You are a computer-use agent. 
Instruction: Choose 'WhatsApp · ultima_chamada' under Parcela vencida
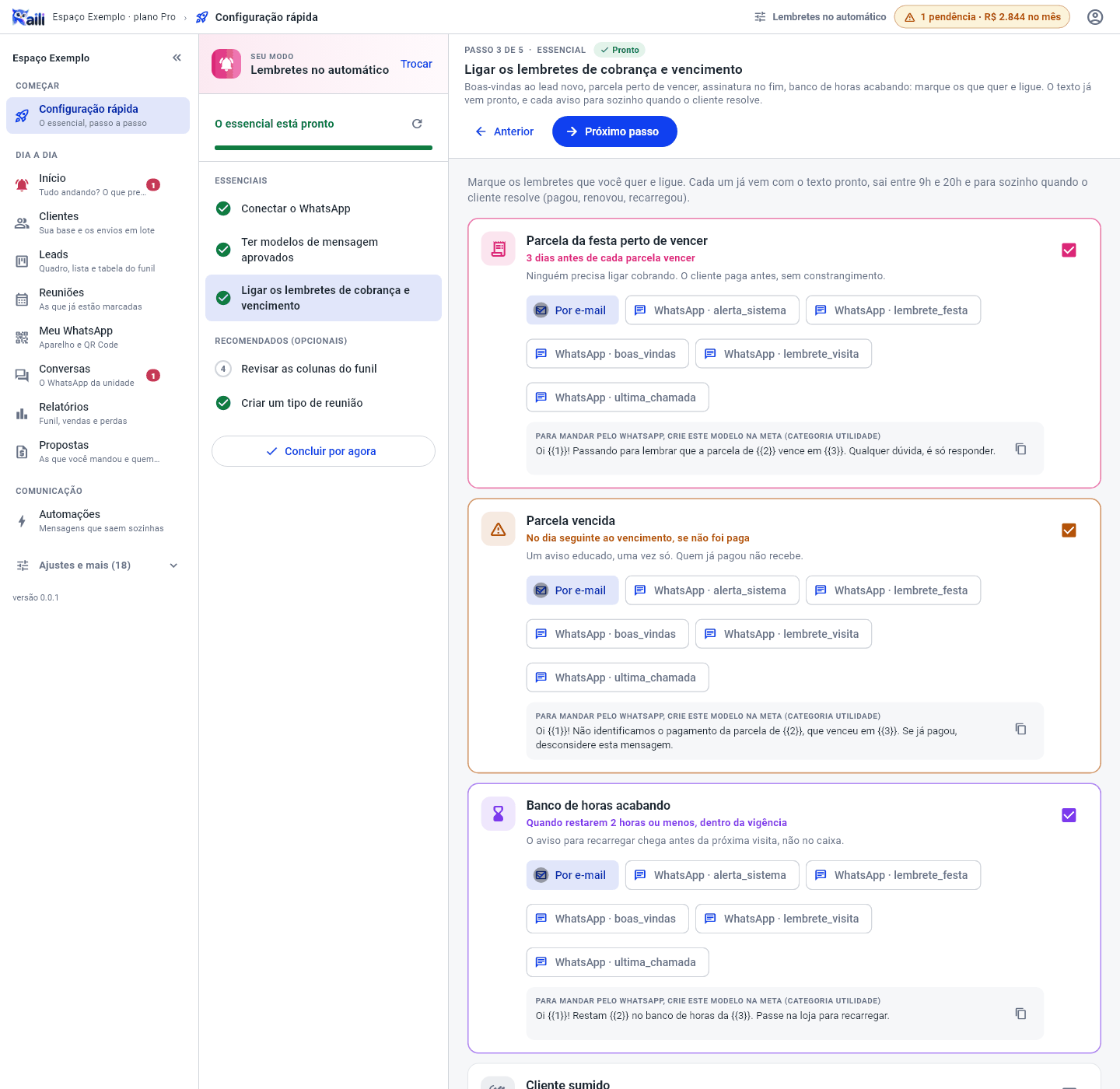pos(618,678)
